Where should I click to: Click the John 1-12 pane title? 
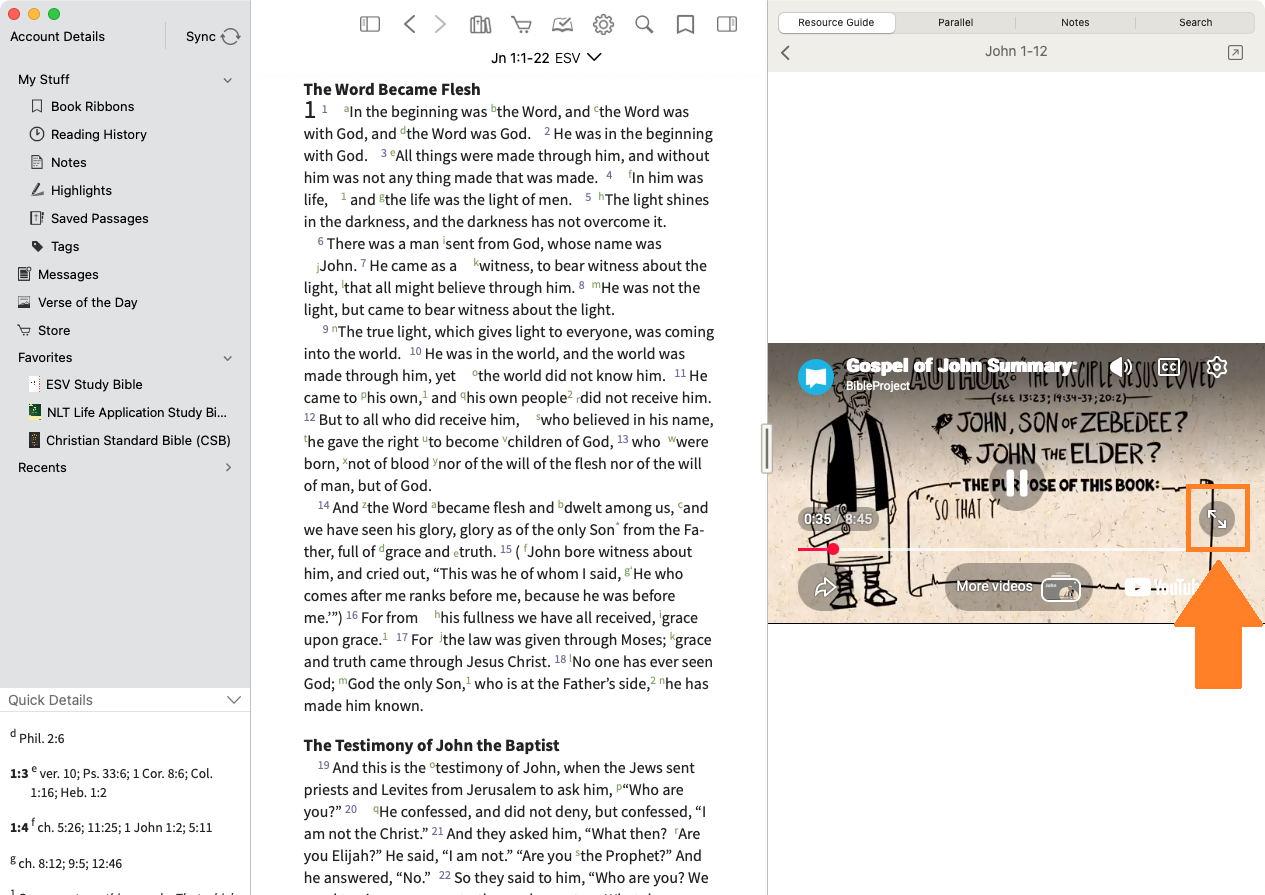(1016, 51)
